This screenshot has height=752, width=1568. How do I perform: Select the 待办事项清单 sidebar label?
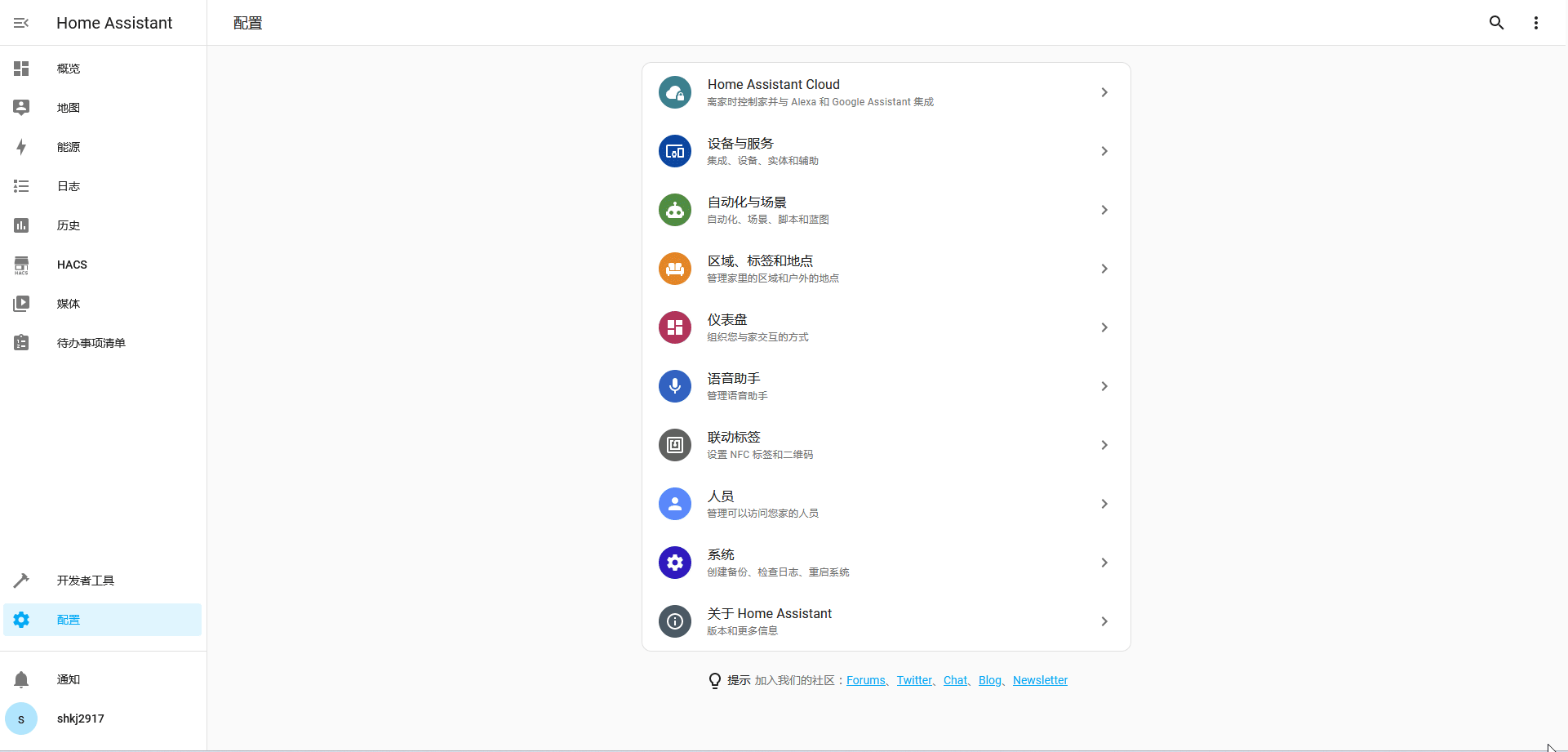(x=91, y=343)
